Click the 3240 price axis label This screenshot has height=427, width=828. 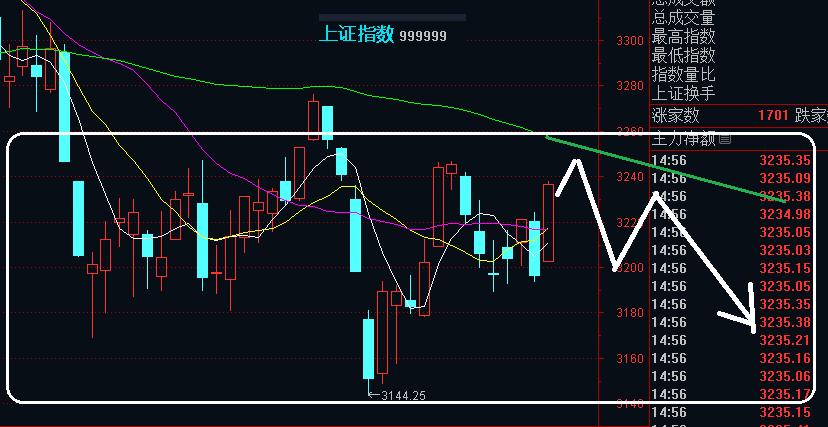[x=629, y=177]
